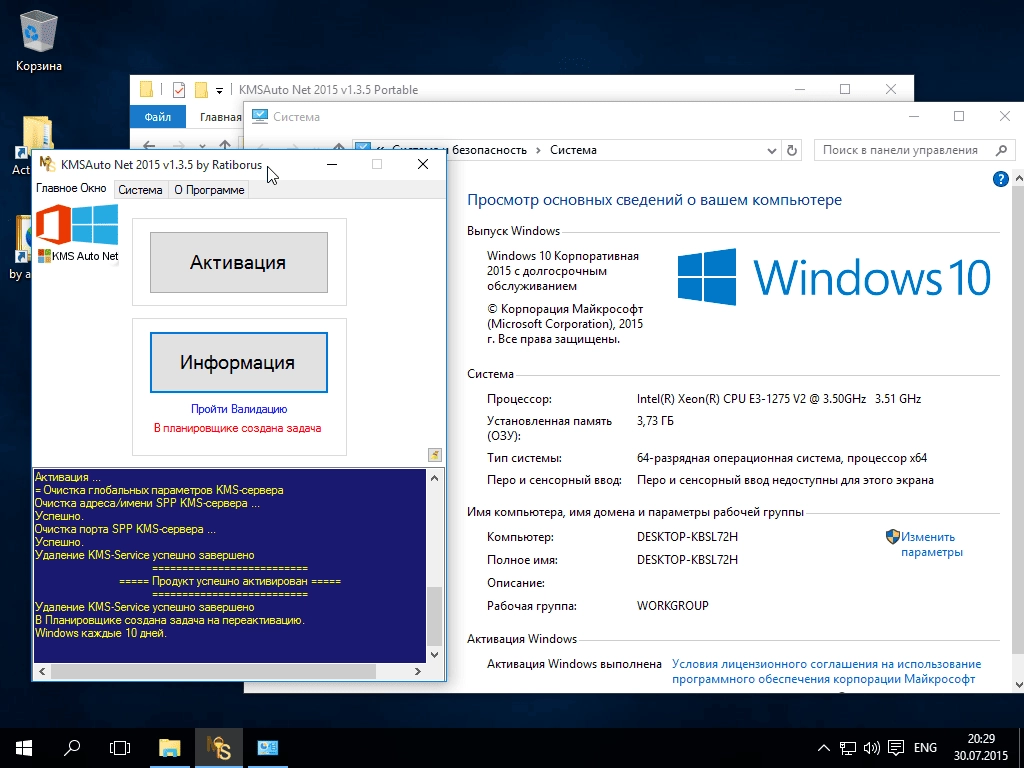
Task: Expand the quick access toolbar dropdown in Explorer
Action: coord(219,90)
